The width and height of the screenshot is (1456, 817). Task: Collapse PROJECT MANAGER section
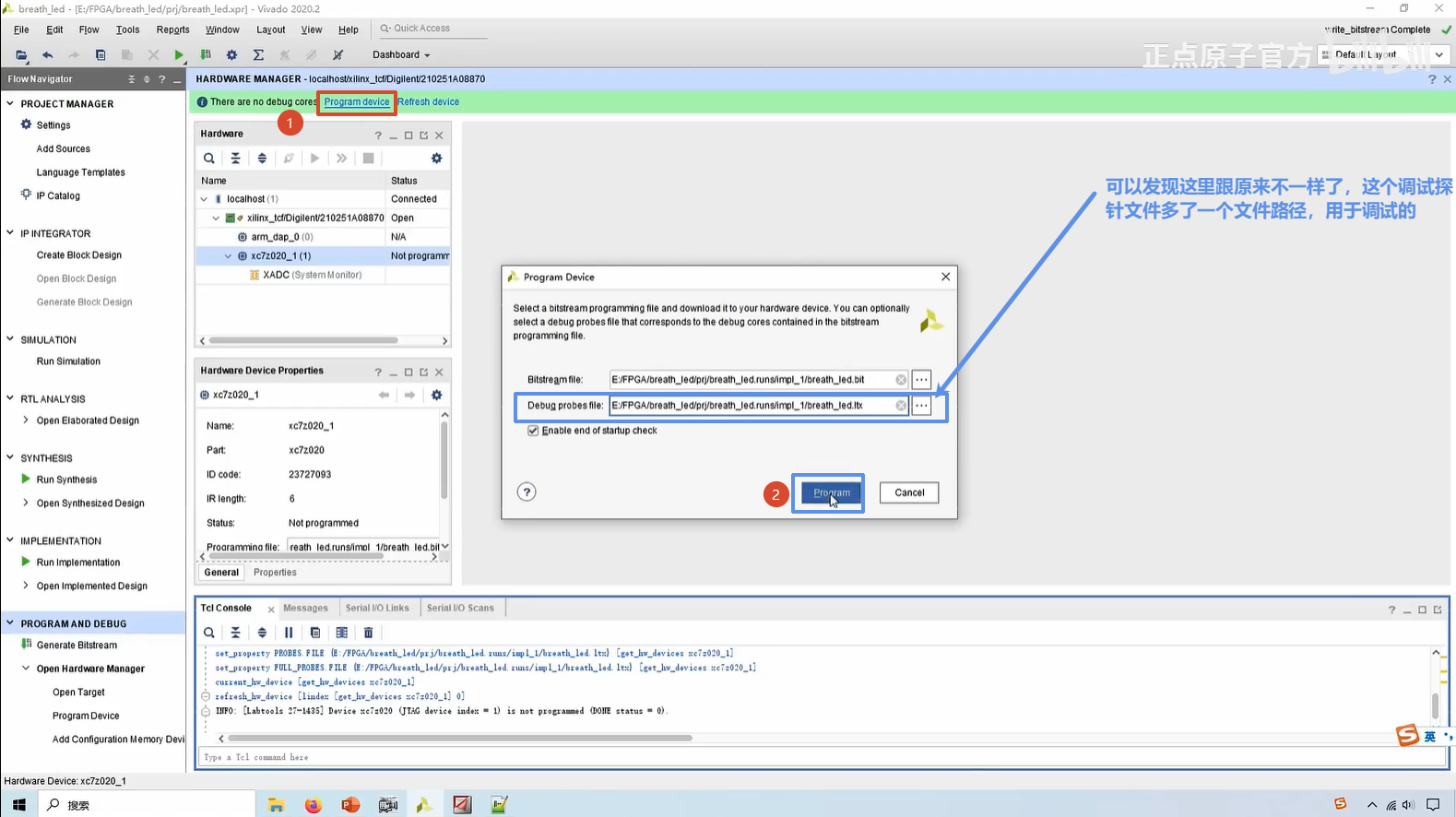click(x=10, y=103)
